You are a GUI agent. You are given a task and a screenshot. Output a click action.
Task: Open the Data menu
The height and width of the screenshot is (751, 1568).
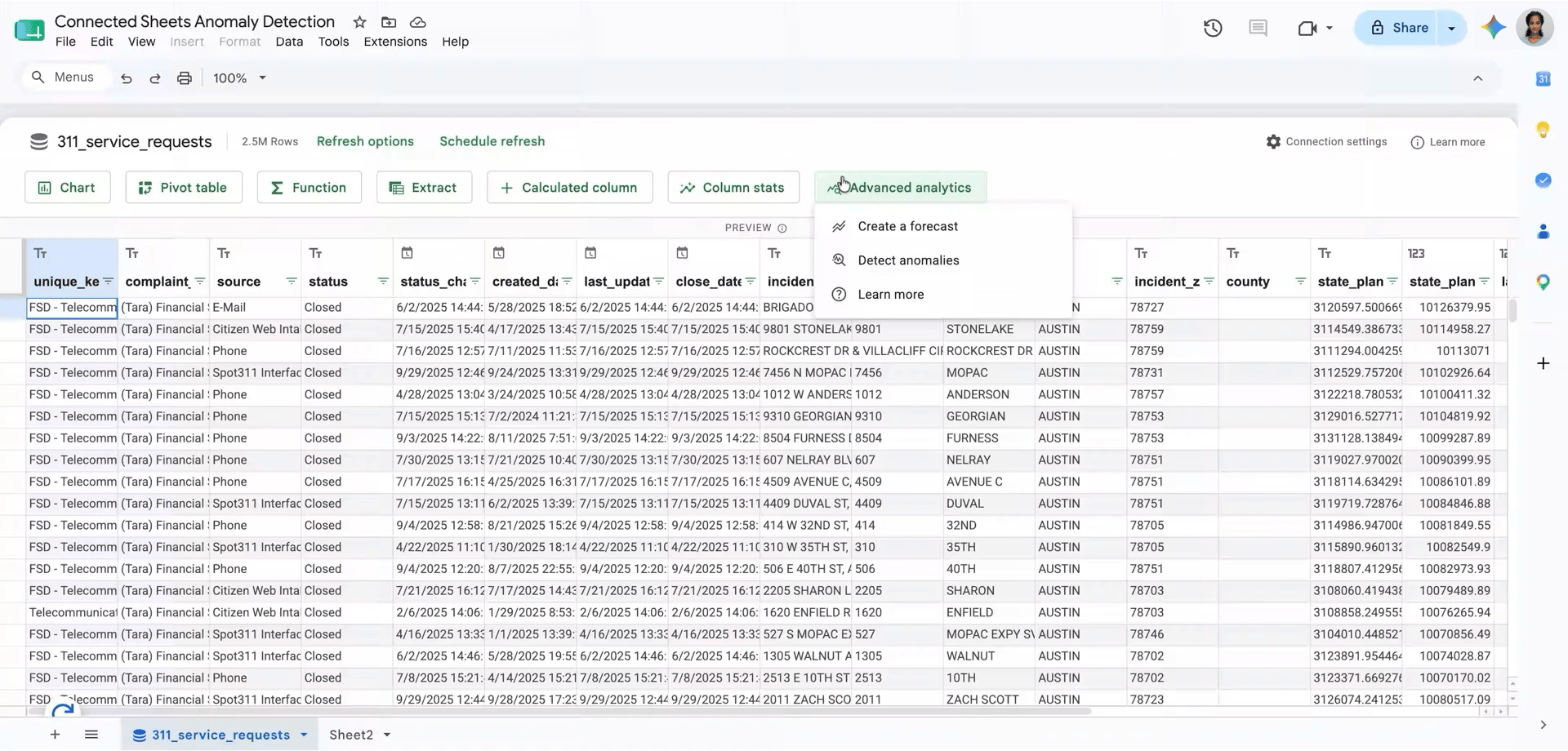289,42
